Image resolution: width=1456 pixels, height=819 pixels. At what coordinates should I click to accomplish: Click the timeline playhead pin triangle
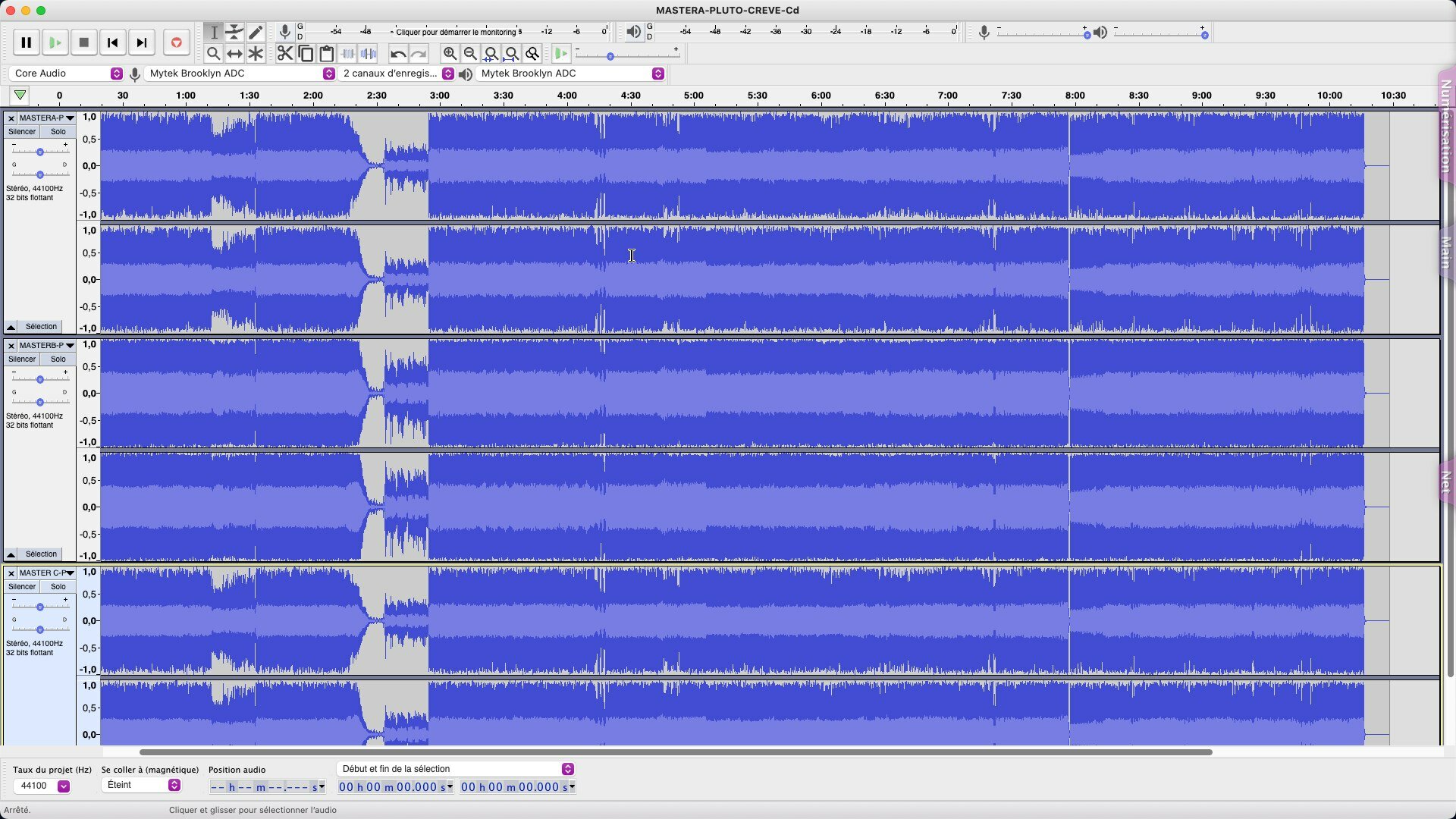20,96
